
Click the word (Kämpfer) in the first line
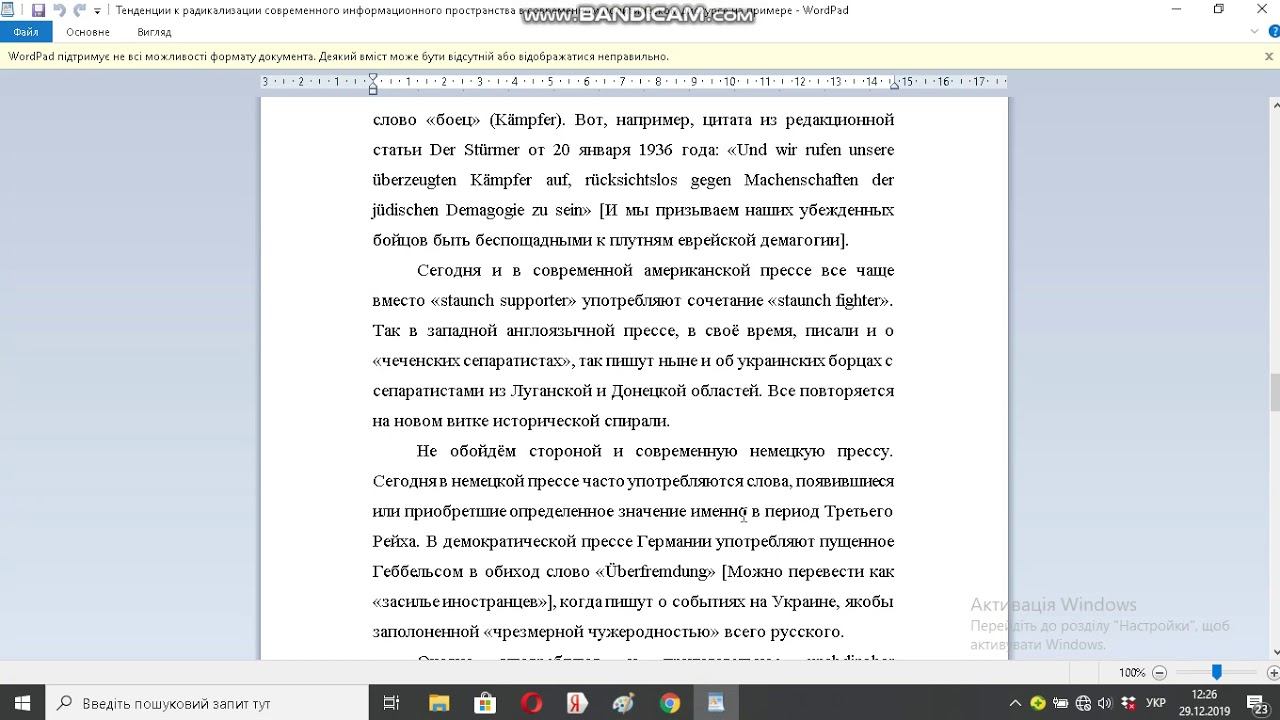pos(528,120)
